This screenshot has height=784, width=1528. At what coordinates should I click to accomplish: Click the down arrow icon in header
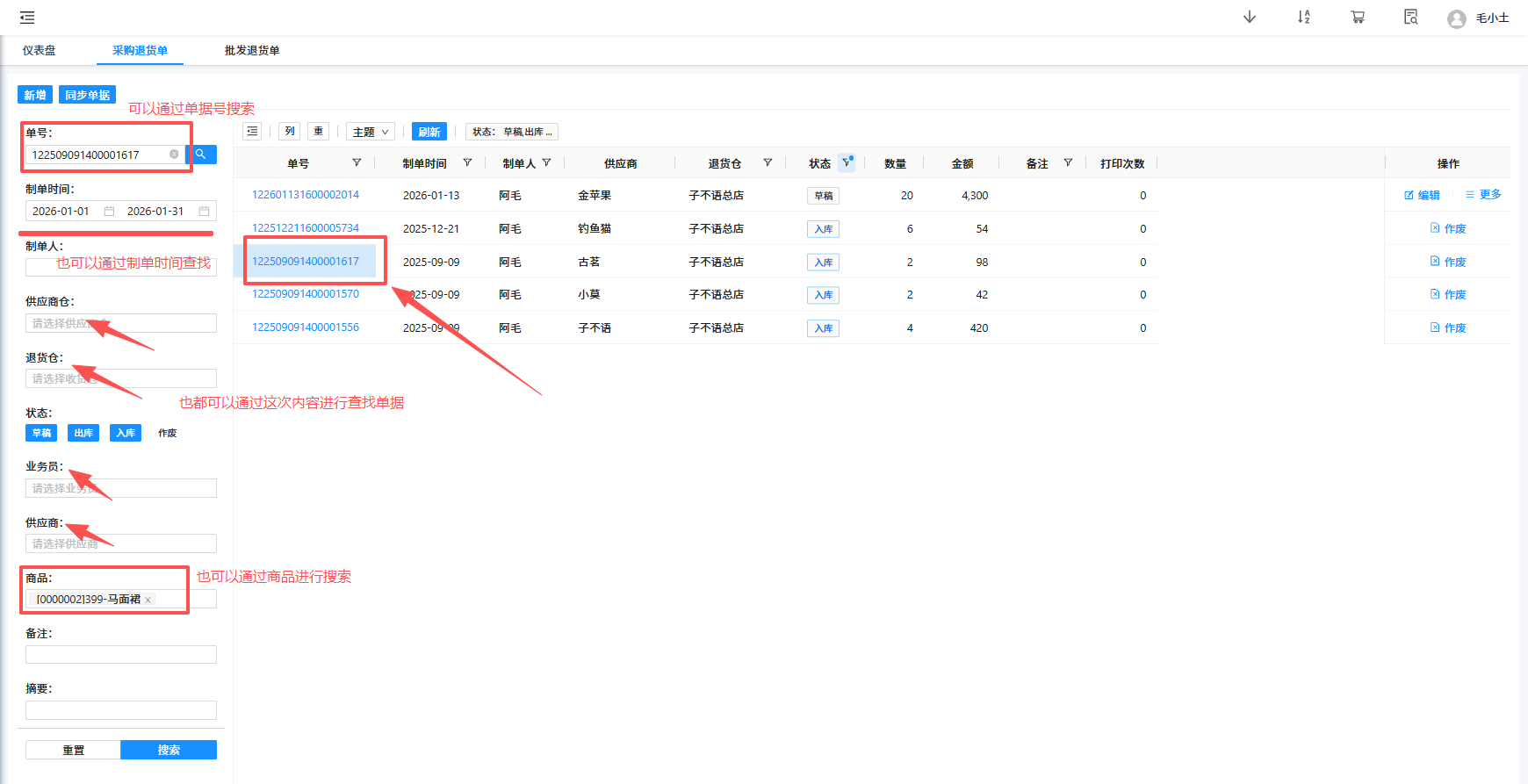click(1250, 18)
